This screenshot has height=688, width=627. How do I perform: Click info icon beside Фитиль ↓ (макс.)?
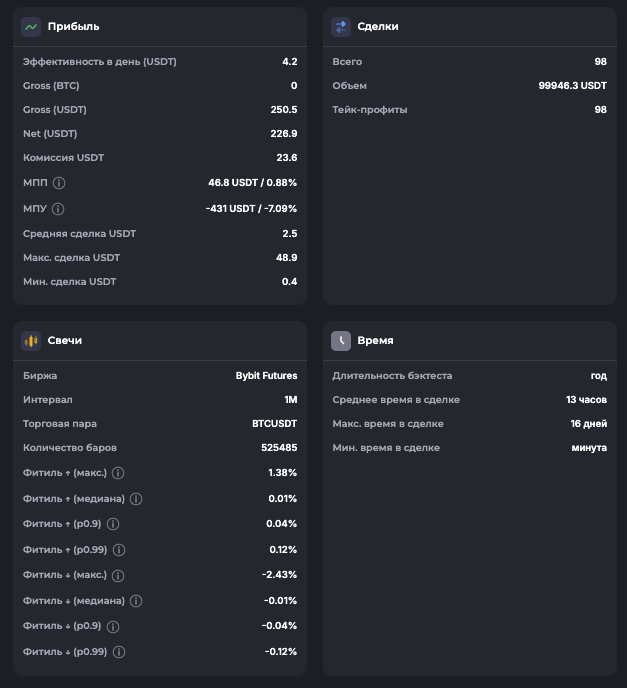pyautogui.click(x=118, y=576)
